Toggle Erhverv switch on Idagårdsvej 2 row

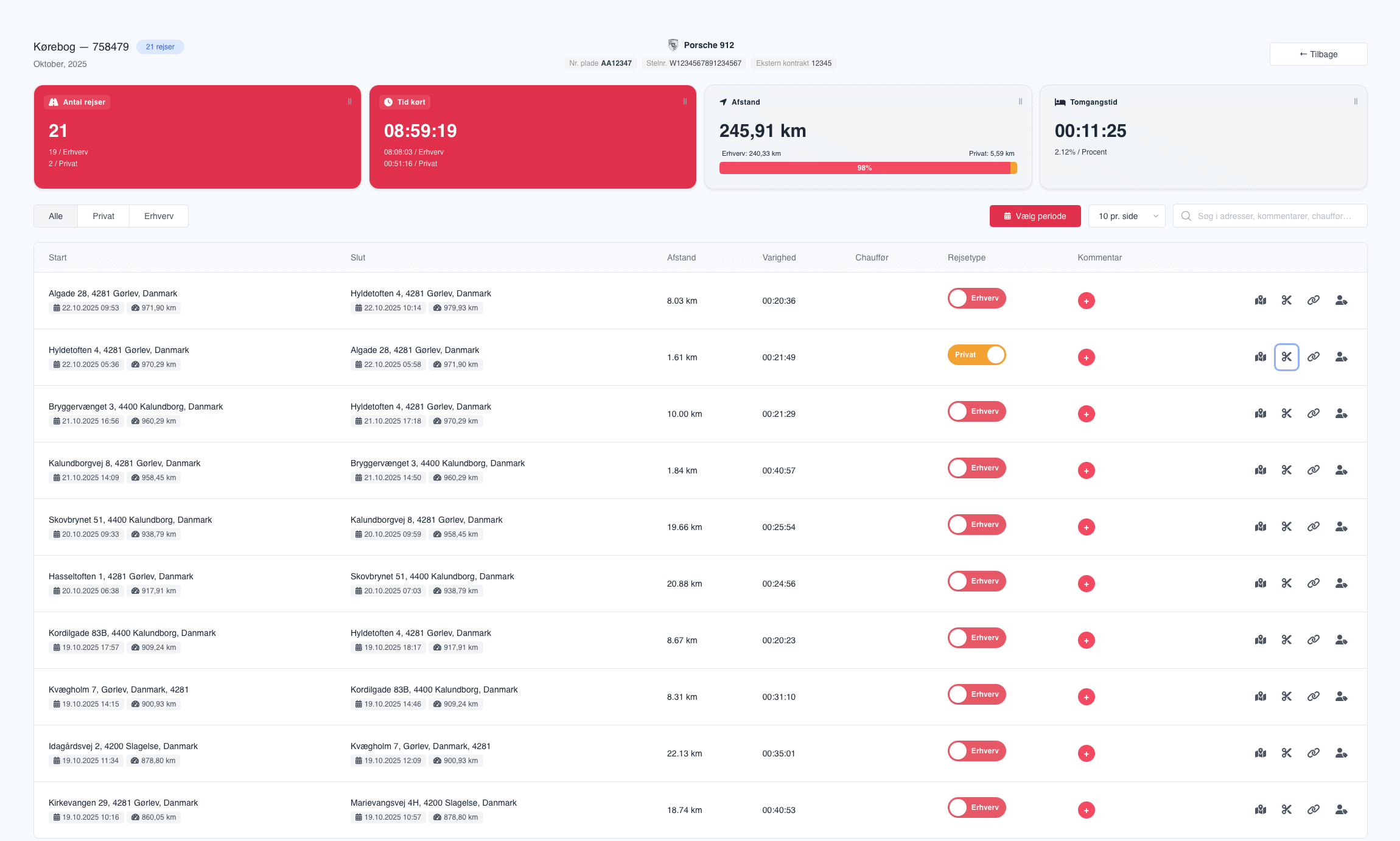coord(976,751)
